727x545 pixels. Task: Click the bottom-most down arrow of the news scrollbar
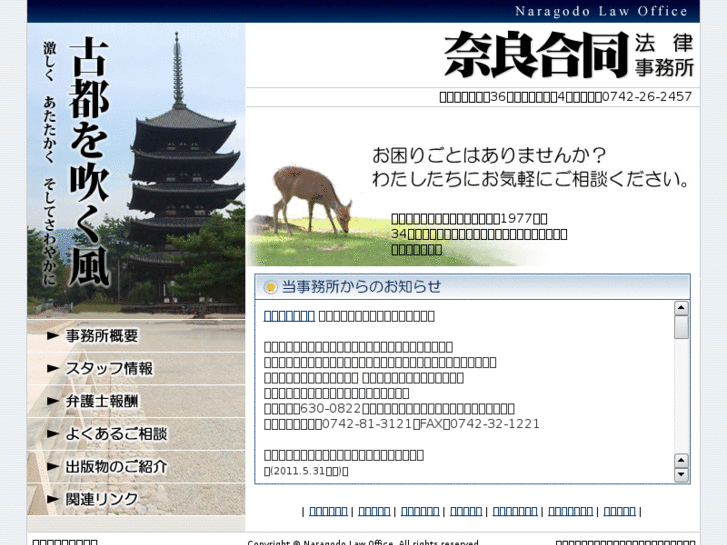pos(681,474)
